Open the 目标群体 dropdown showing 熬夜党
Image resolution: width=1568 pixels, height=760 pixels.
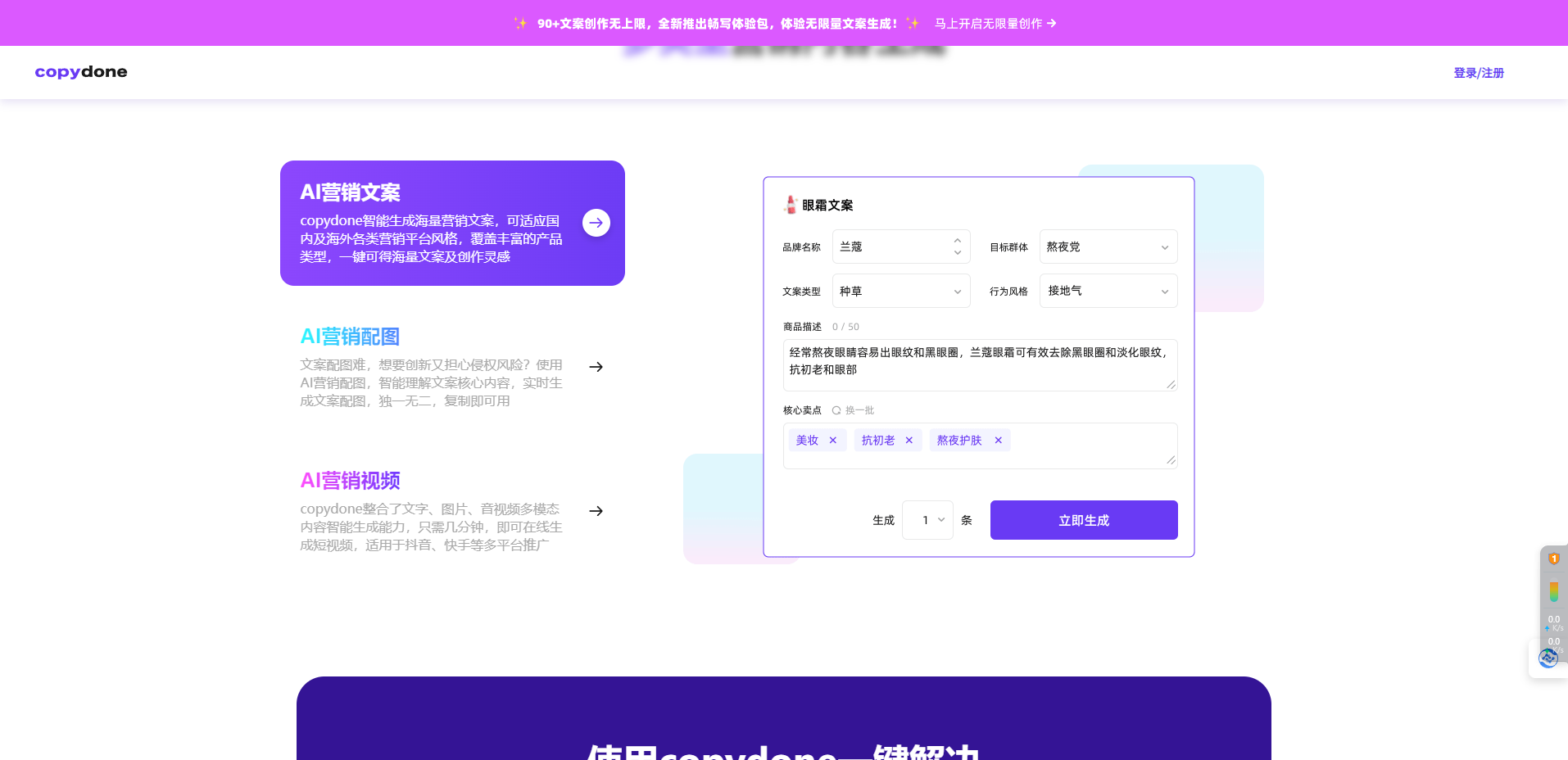[1107, 247]
